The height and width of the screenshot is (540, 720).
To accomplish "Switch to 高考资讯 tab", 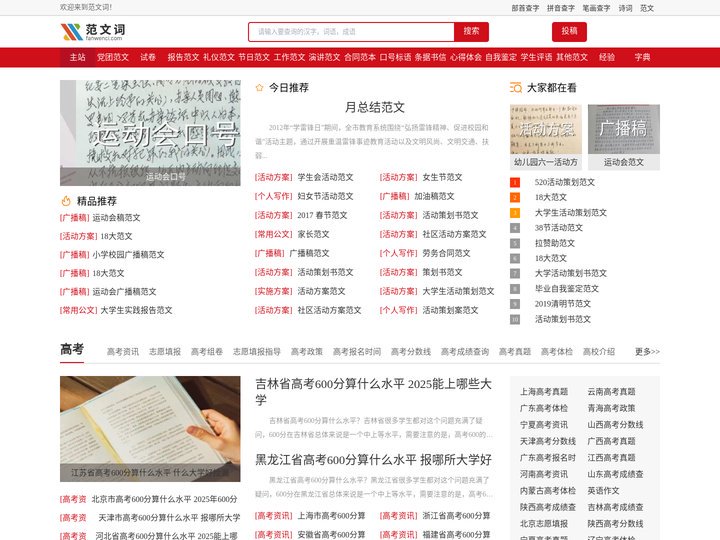I will [123, 352].
